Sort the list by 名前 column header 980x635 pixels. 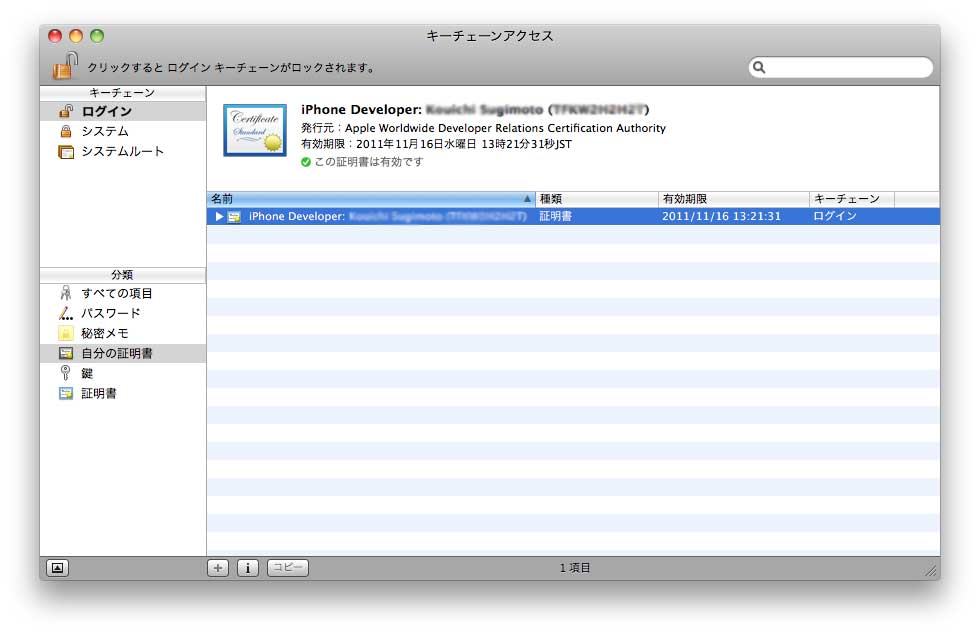(x=370, y=199)
